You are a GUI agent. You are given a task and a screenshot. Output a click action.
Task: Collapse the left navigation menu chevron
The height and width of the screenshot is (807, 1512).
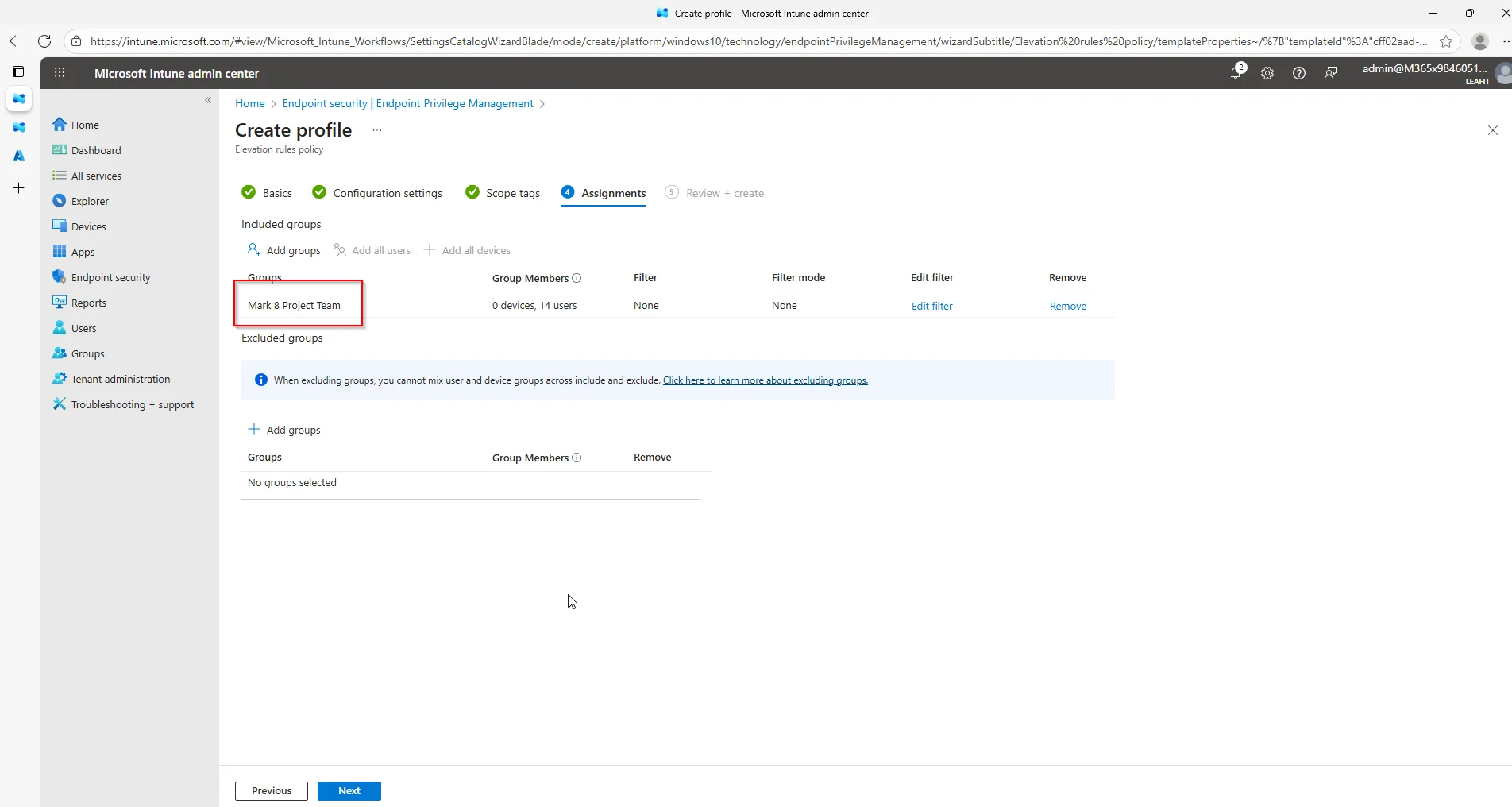coord(208,100)
